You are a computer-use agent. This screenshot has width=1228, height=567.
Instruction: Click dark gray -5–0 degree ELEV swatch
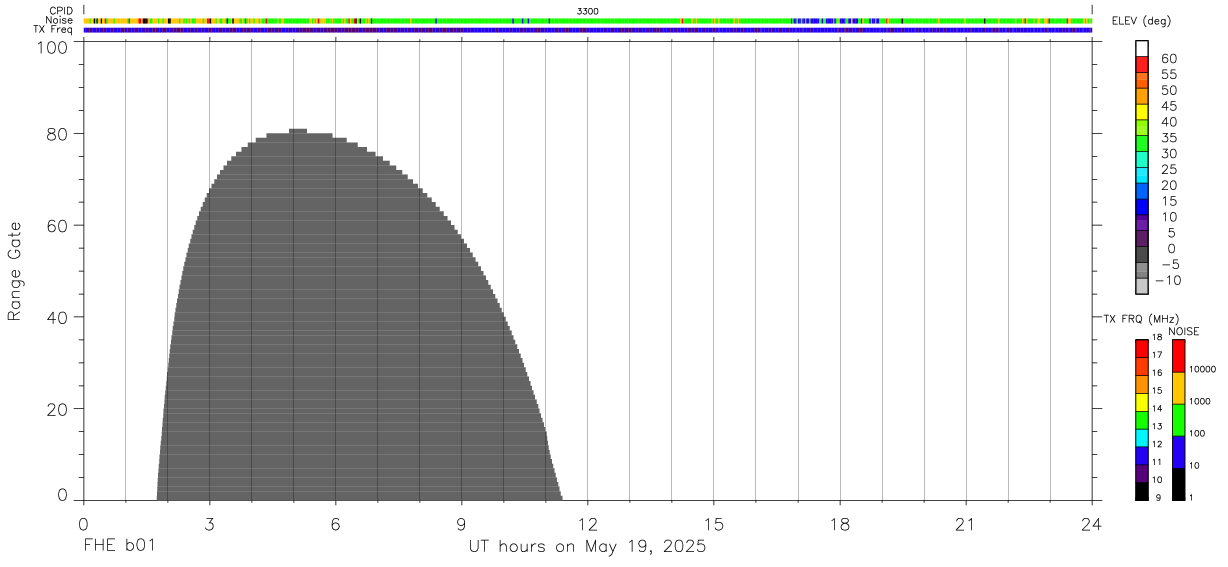pyautogui.click(x=1141, y=255)
